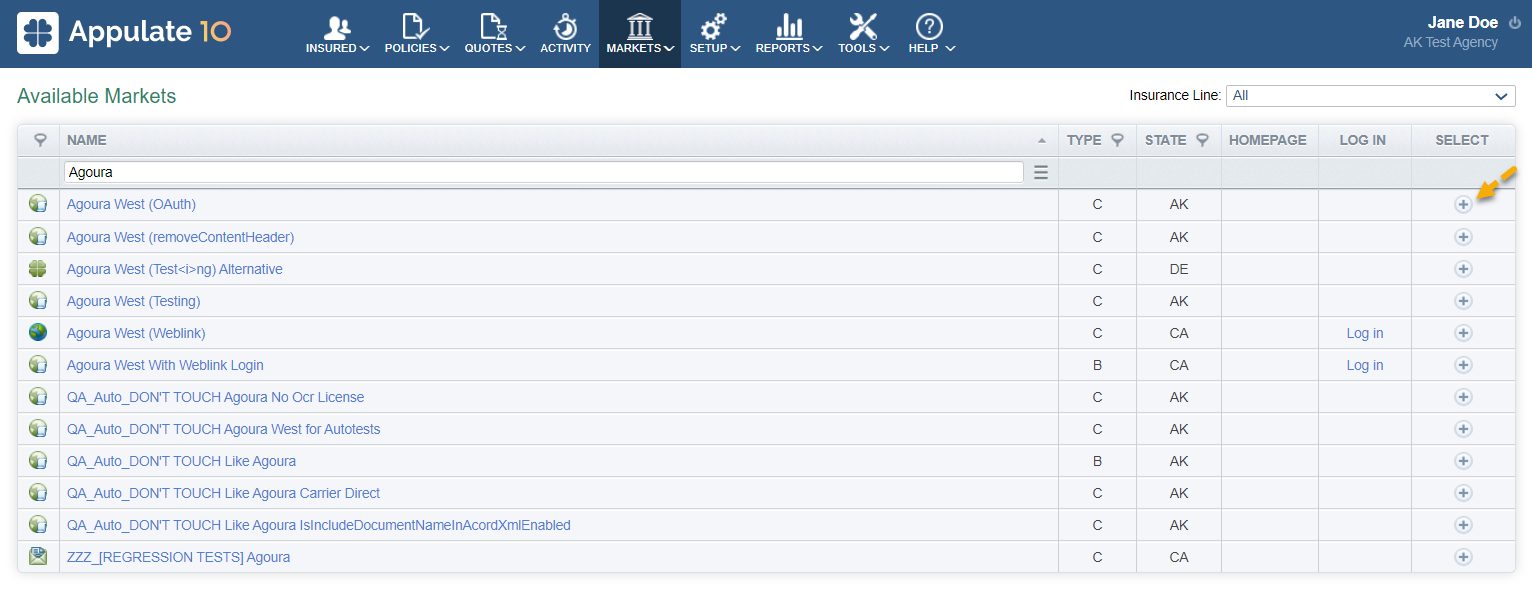Open the Insured menu

pyautogui.click(x=337, y=34)
